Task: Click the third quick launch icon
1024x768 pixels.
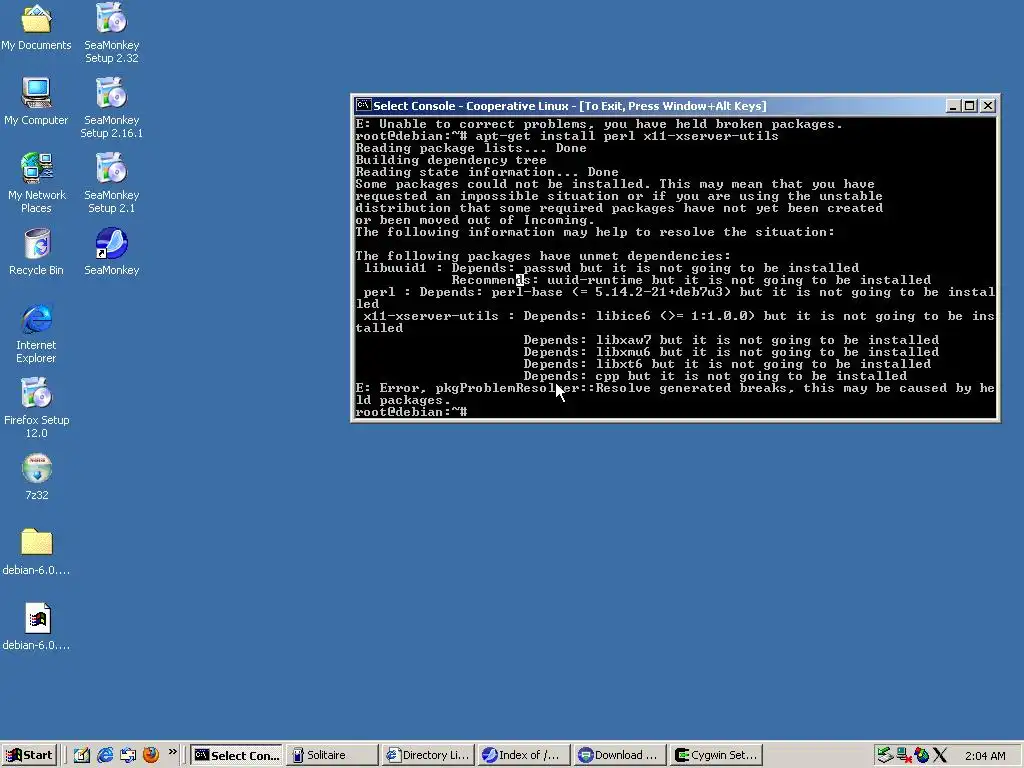Action: (127, 755)
